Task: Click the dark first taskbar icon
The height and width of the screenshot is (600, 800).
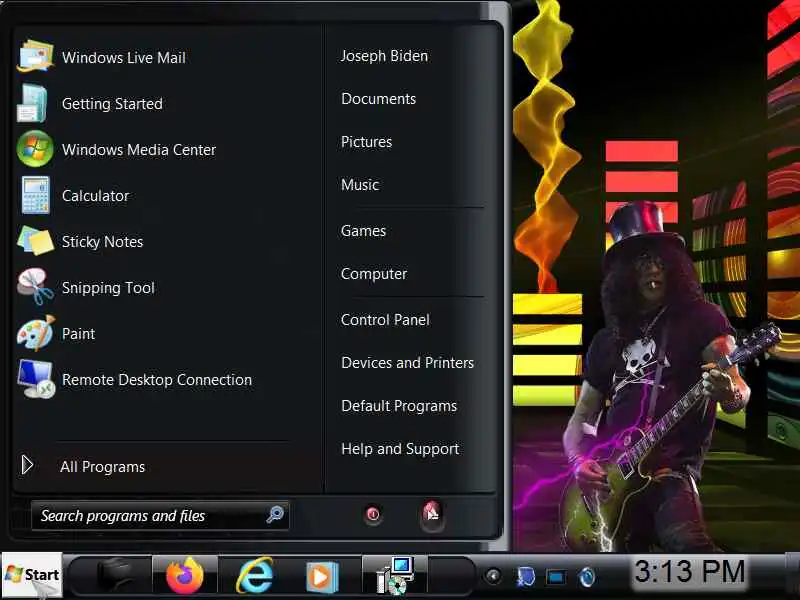Action: click(115, 576)
